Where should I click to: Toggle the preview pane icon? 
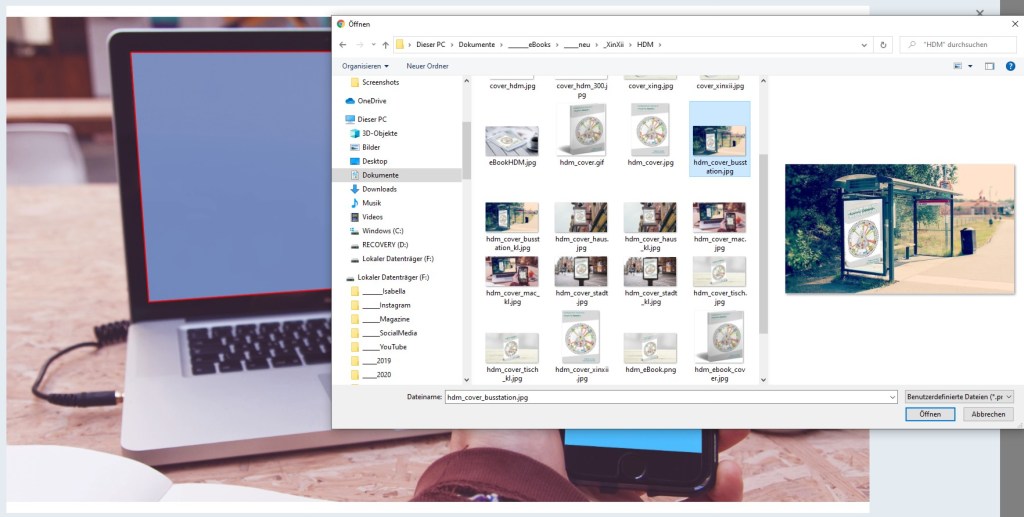click(989, 66)
